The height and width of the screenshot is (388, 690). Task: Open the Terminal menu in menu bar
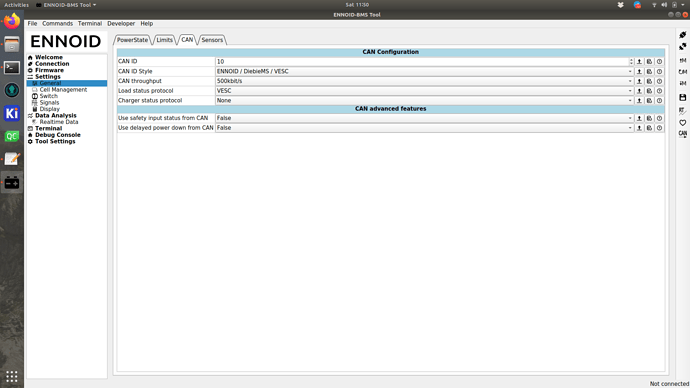point(90,23)
